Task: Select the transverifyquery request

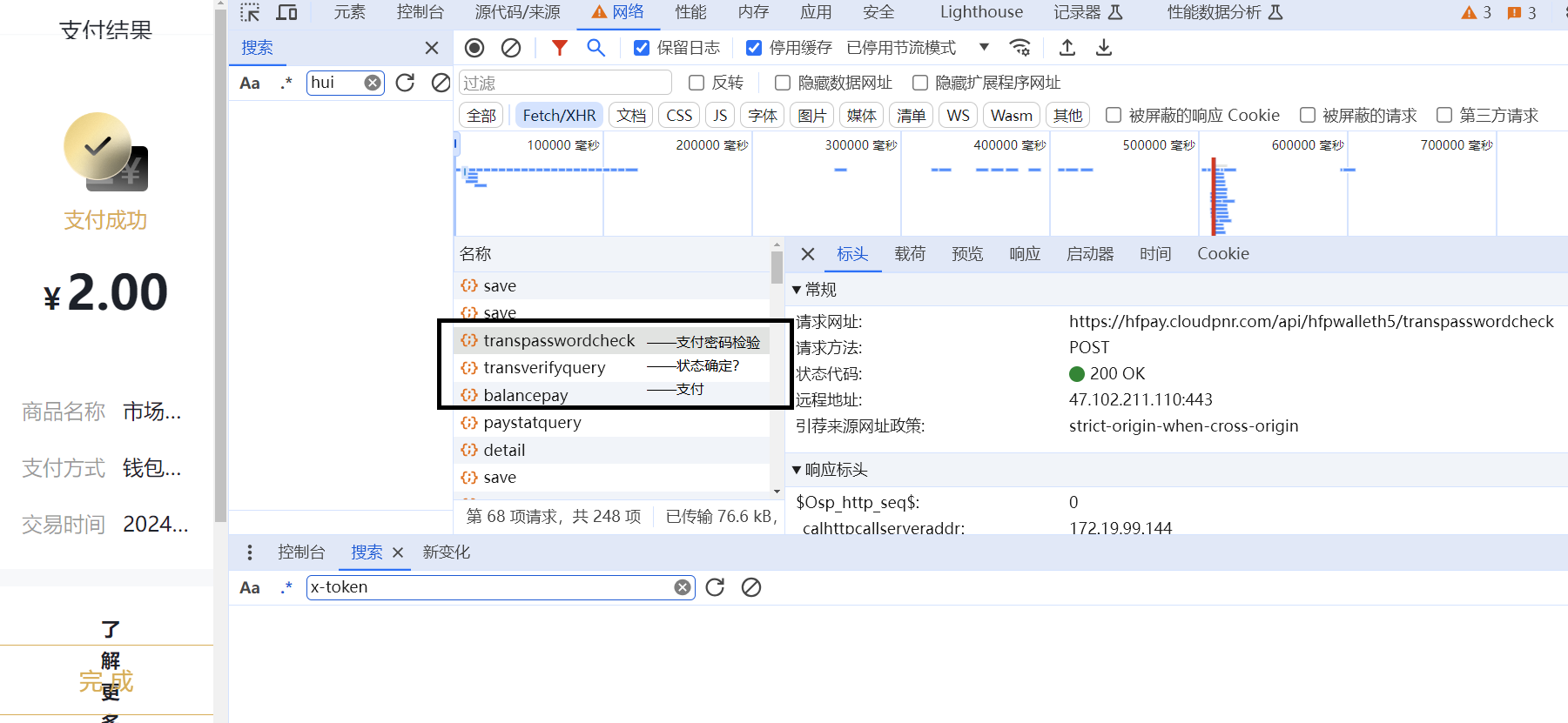Action: coord(611,368)
